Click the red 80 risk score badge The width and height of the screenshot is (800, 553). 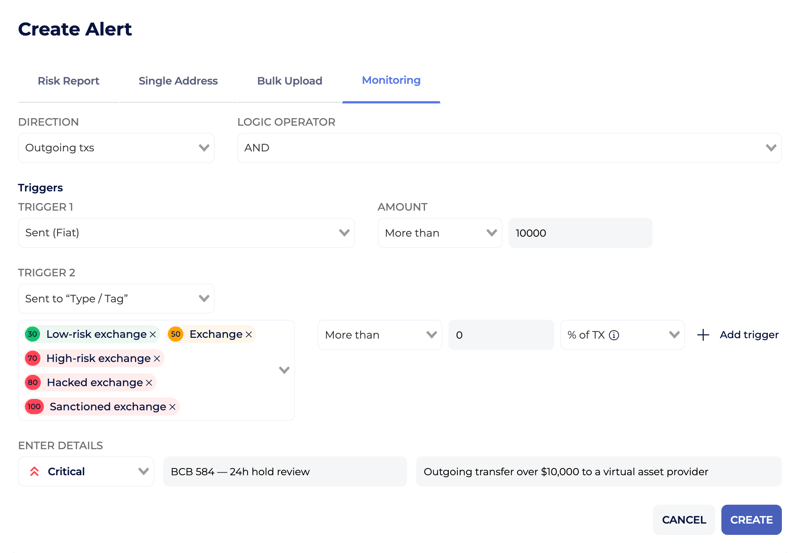click(33, 382)
